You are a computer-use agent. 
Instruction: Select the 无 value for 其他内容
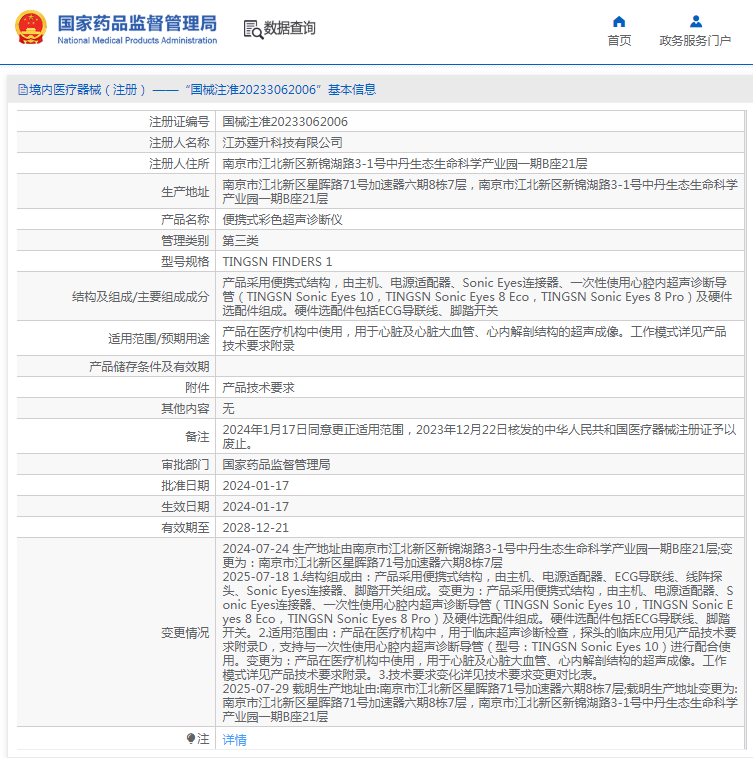click(x=228, y=409)
